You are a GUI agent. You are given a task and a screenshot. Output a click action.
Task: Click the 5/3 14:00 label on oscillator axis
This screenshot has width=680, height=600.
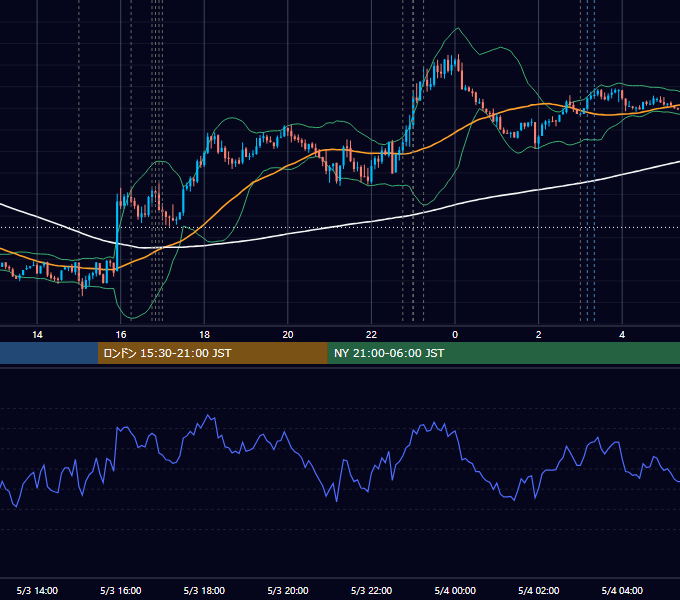coord(37,590)
